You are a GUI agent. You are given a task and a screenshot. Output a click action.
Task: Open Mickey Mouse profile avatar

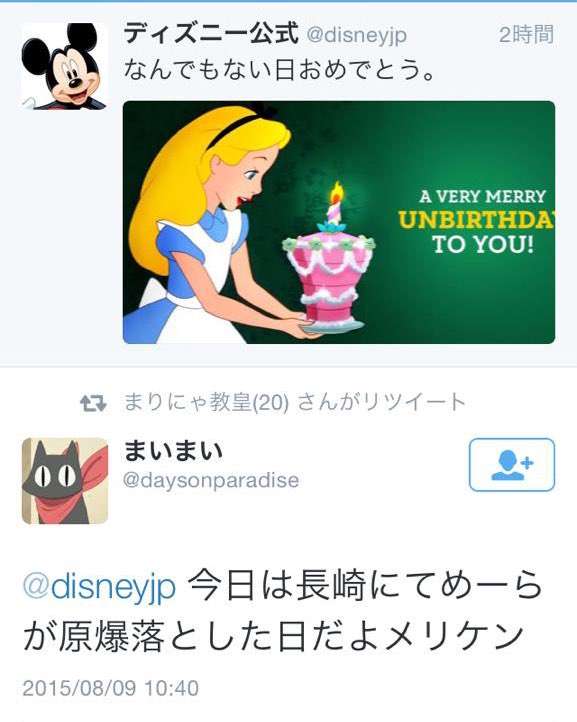tap(64, 66)
